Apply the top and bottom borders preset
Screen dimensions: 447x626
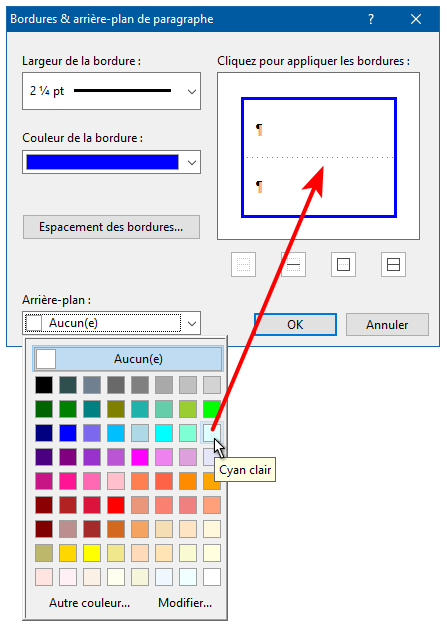click(x=293, y=264)
